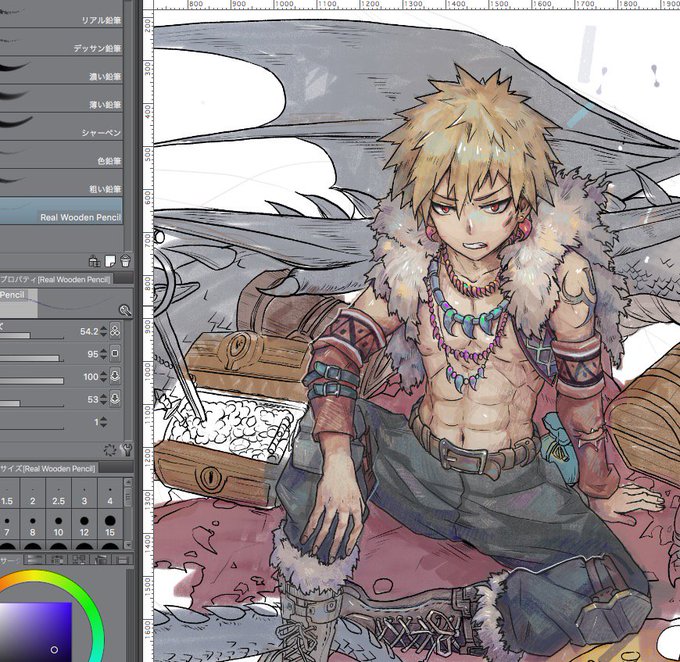Click the slider with value 100

pyautogui.click(x=32, y=381)
